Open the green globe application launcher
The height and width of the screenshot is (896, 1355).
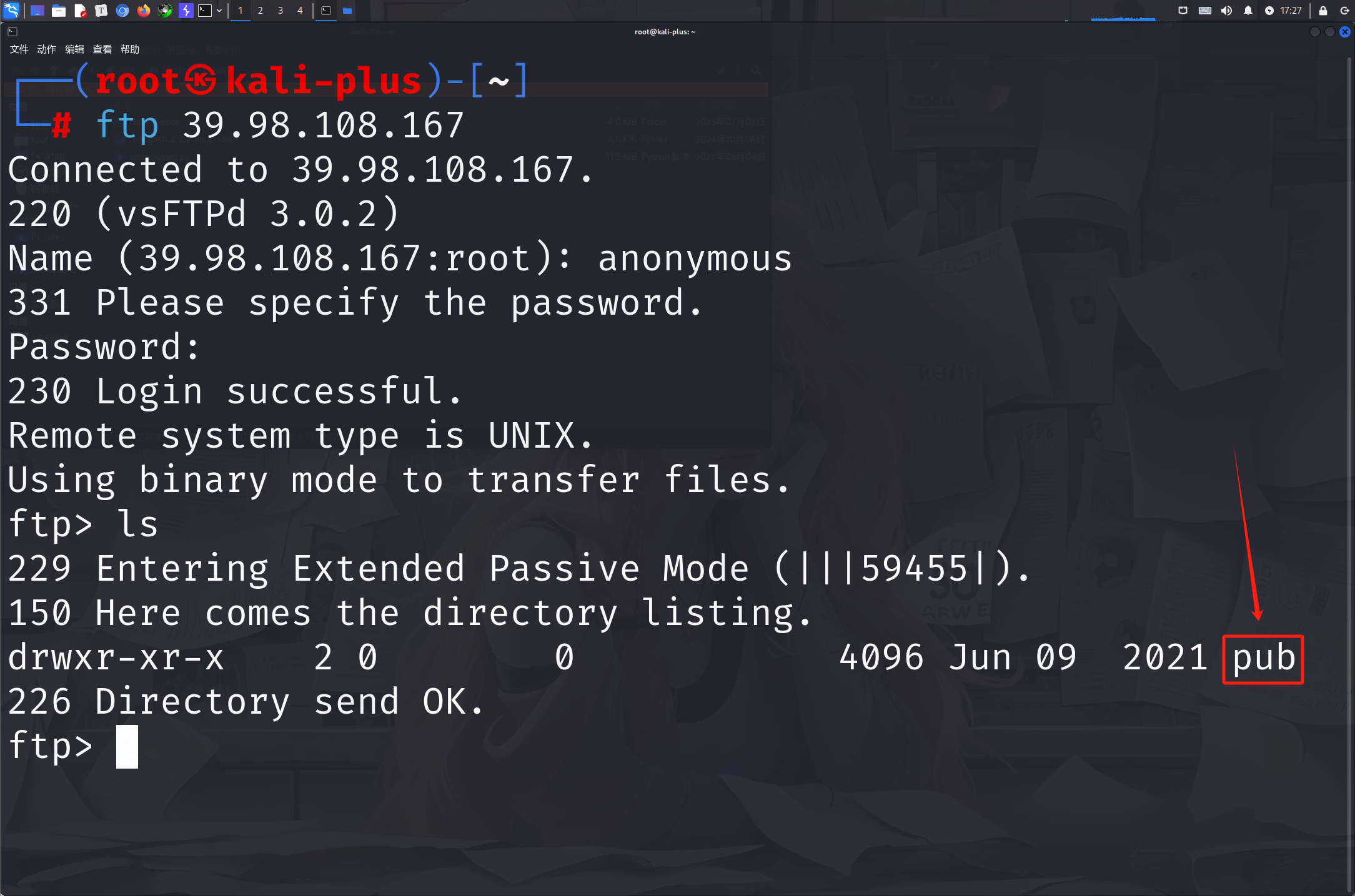pyautogui.click(x=164, y=11)
